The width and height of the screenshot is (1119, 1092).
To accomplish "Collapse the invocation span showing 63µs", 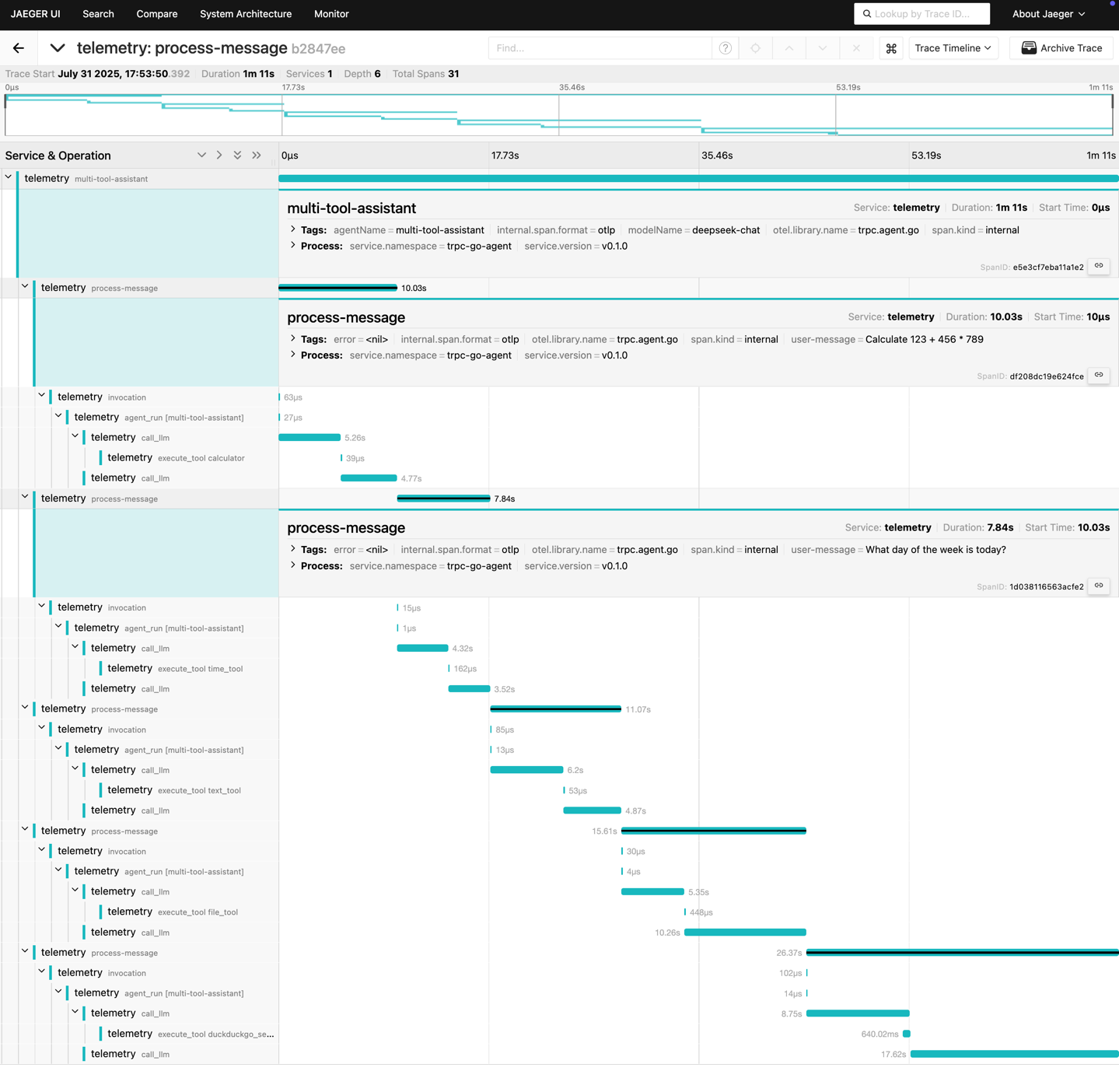I will coord(42,396).
